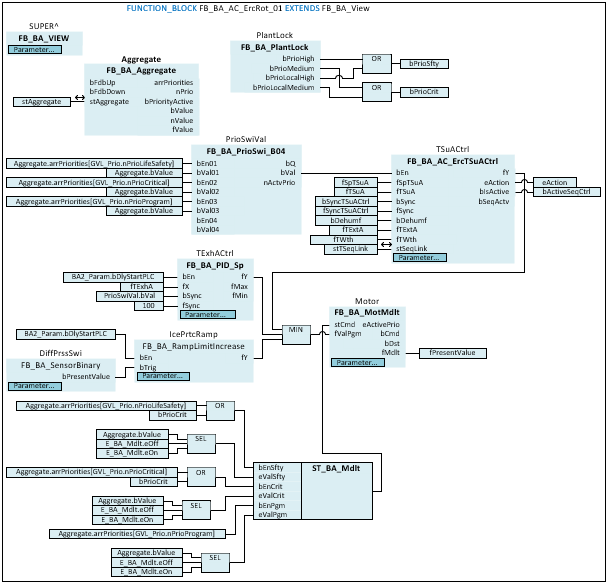Click the OR block fed by nPrioCritical near ST_BA_Mdlt
The image size is (609, 584).
click(201, 477)
